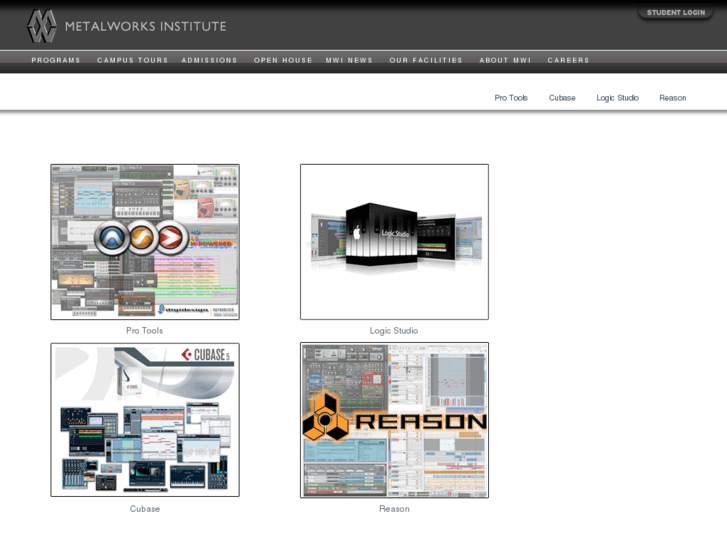Open the Reason logo thumbnail image

point(394,420)
